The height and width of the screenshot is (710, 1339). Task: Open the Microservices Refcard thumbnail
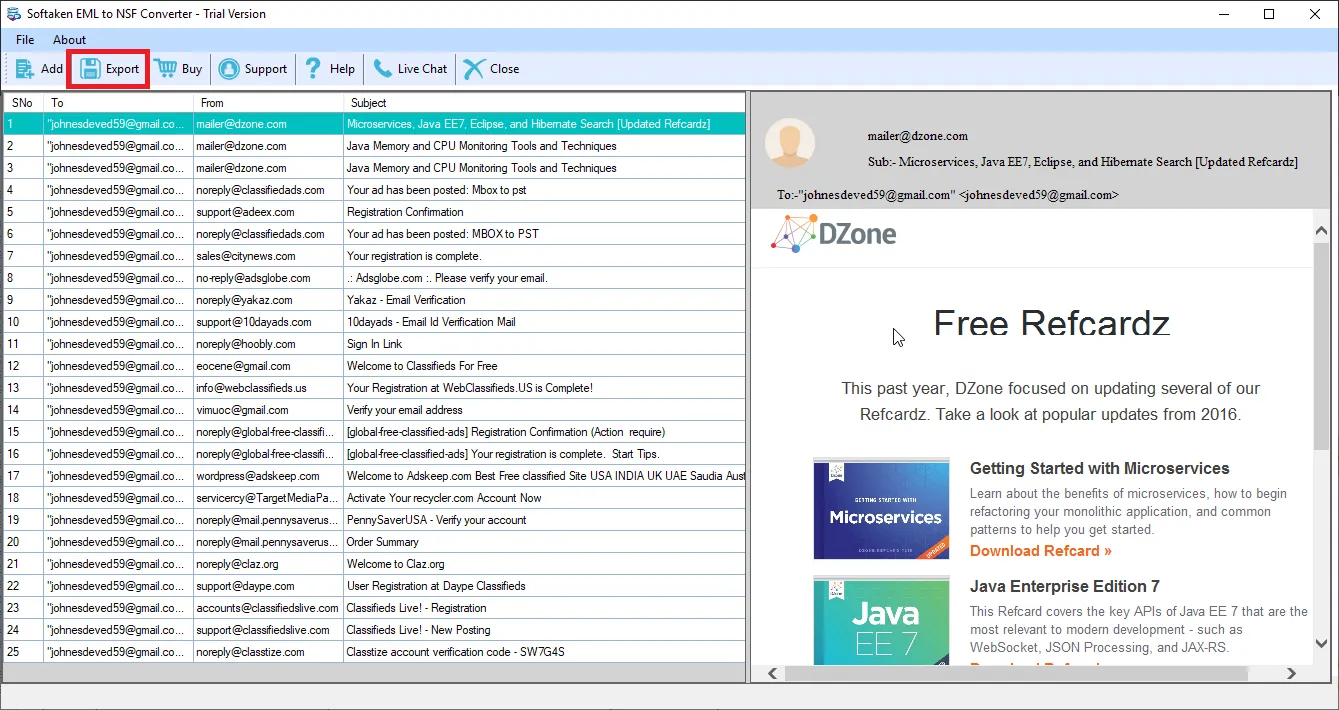(x=881, y=509)
